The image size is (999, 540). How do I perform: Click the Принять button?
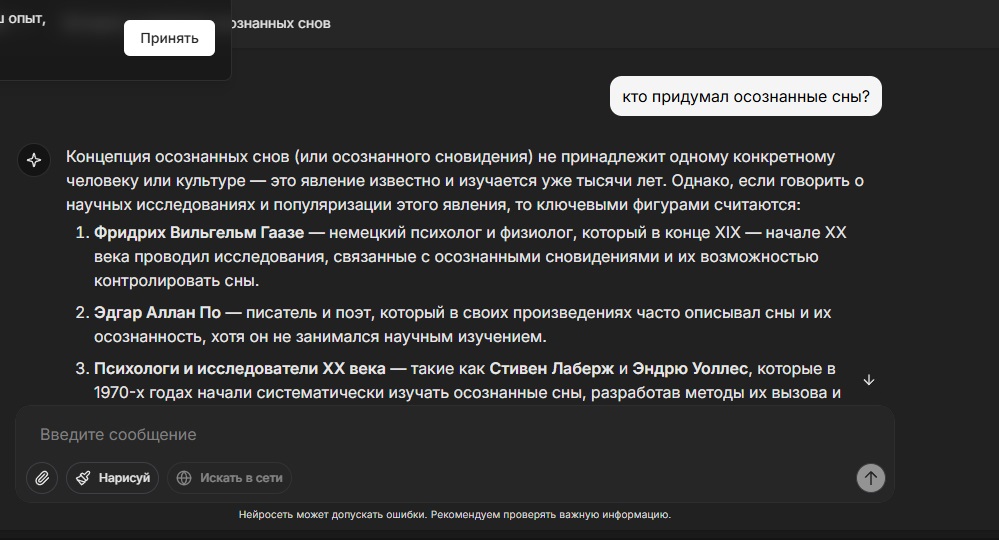coord(169,38)
